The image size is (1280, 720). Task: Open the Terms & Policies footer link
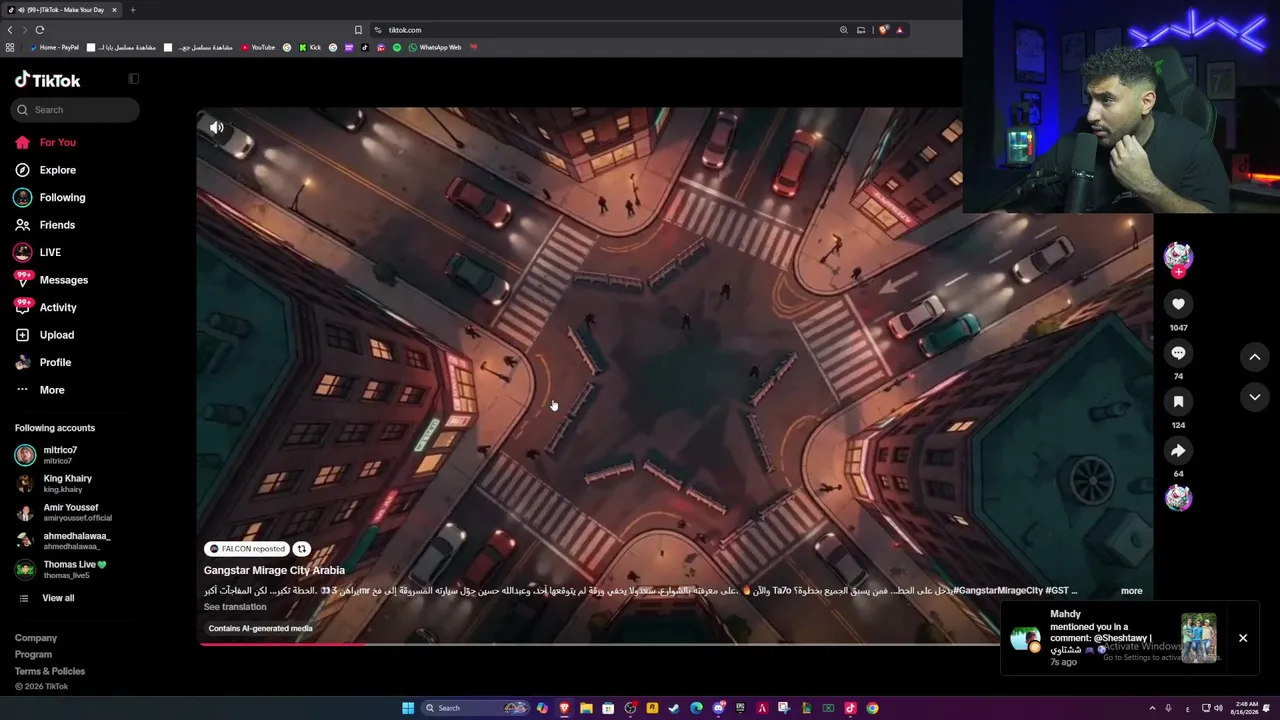[50, 671]
